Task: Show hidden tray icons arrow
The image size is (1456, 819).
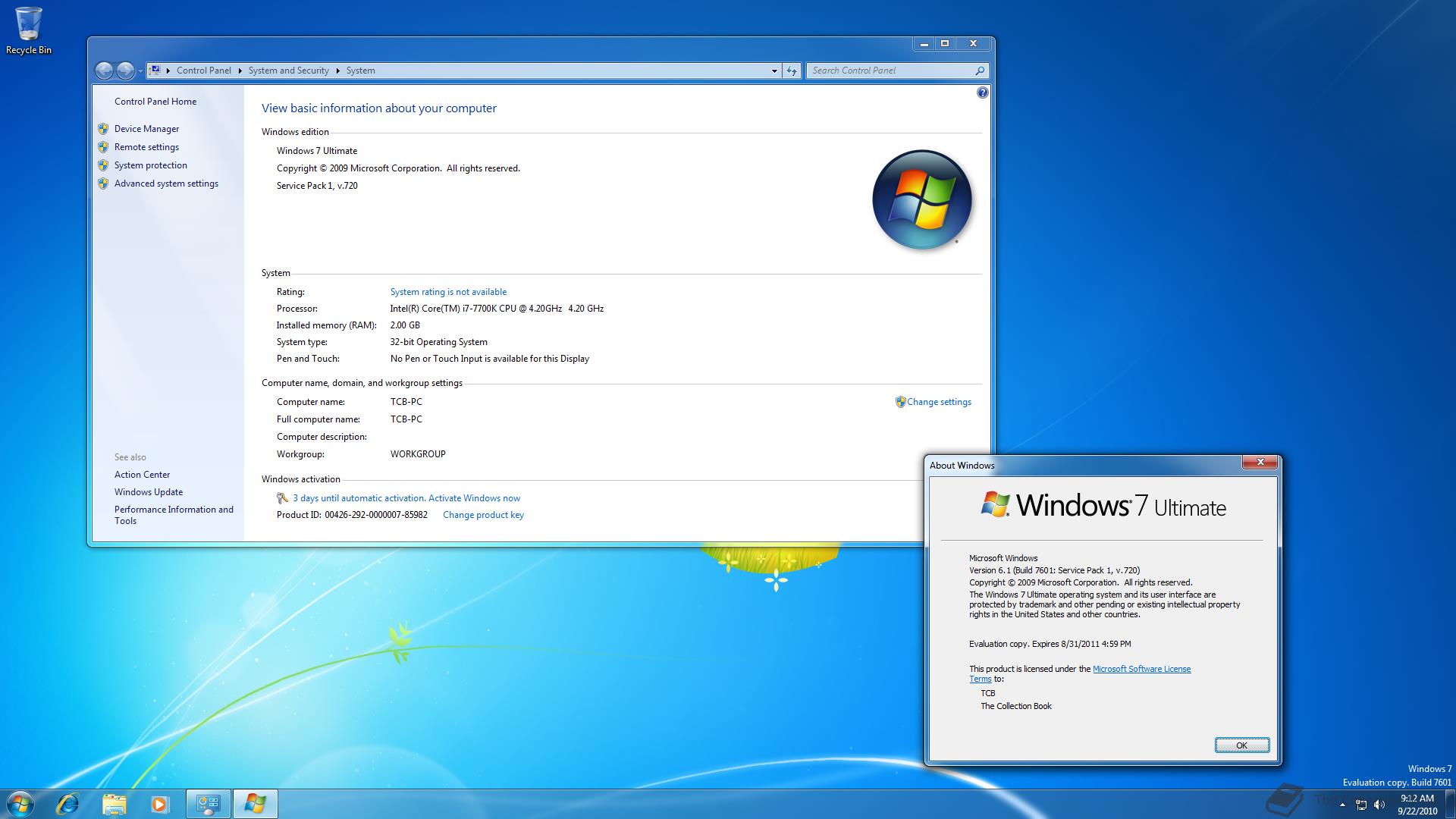Action: click(x=1342, y=805)
